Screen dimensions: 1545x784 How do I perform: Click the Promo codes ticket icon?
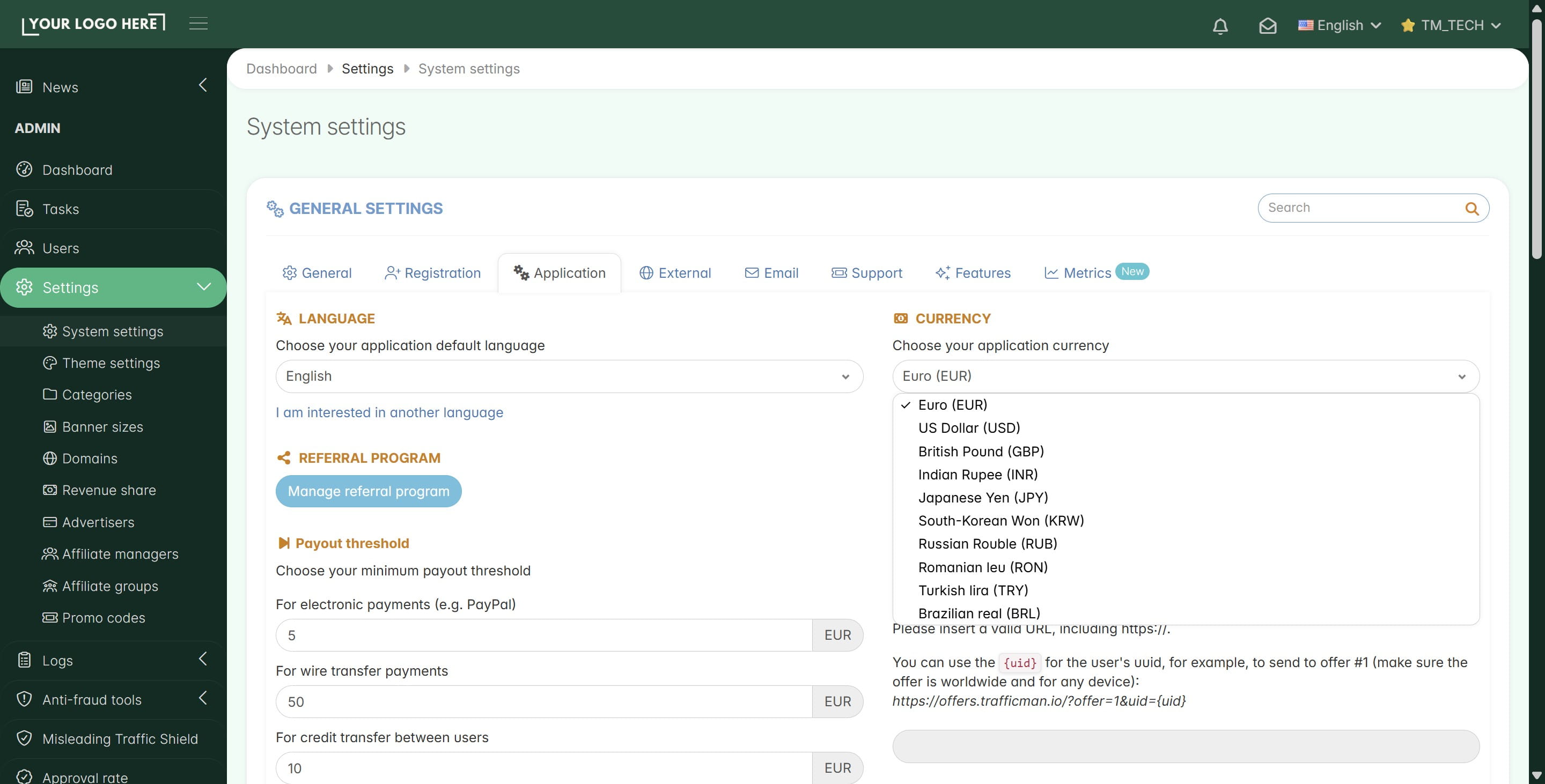pyautogui.click(x=50, y=617)
